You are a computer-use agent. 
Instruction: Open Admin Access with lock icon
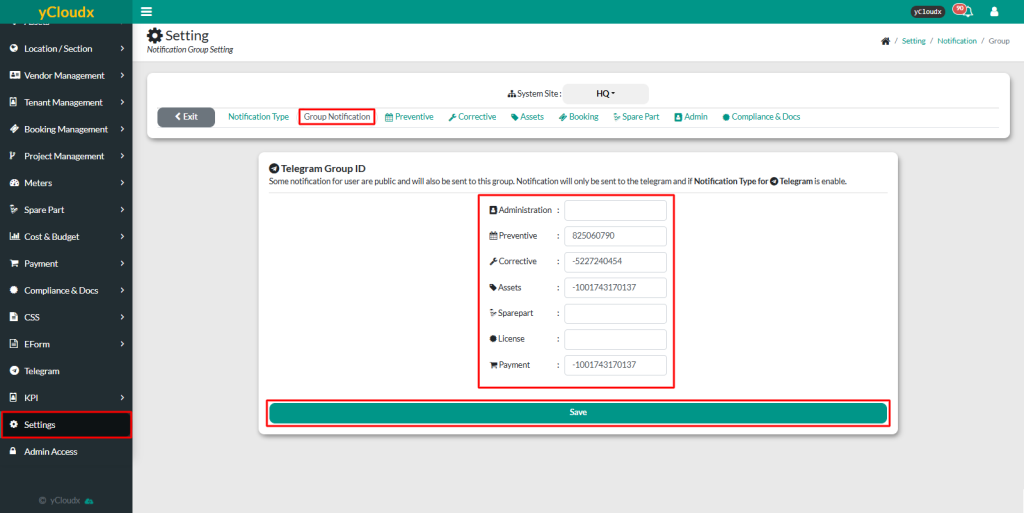click(50, 452)
